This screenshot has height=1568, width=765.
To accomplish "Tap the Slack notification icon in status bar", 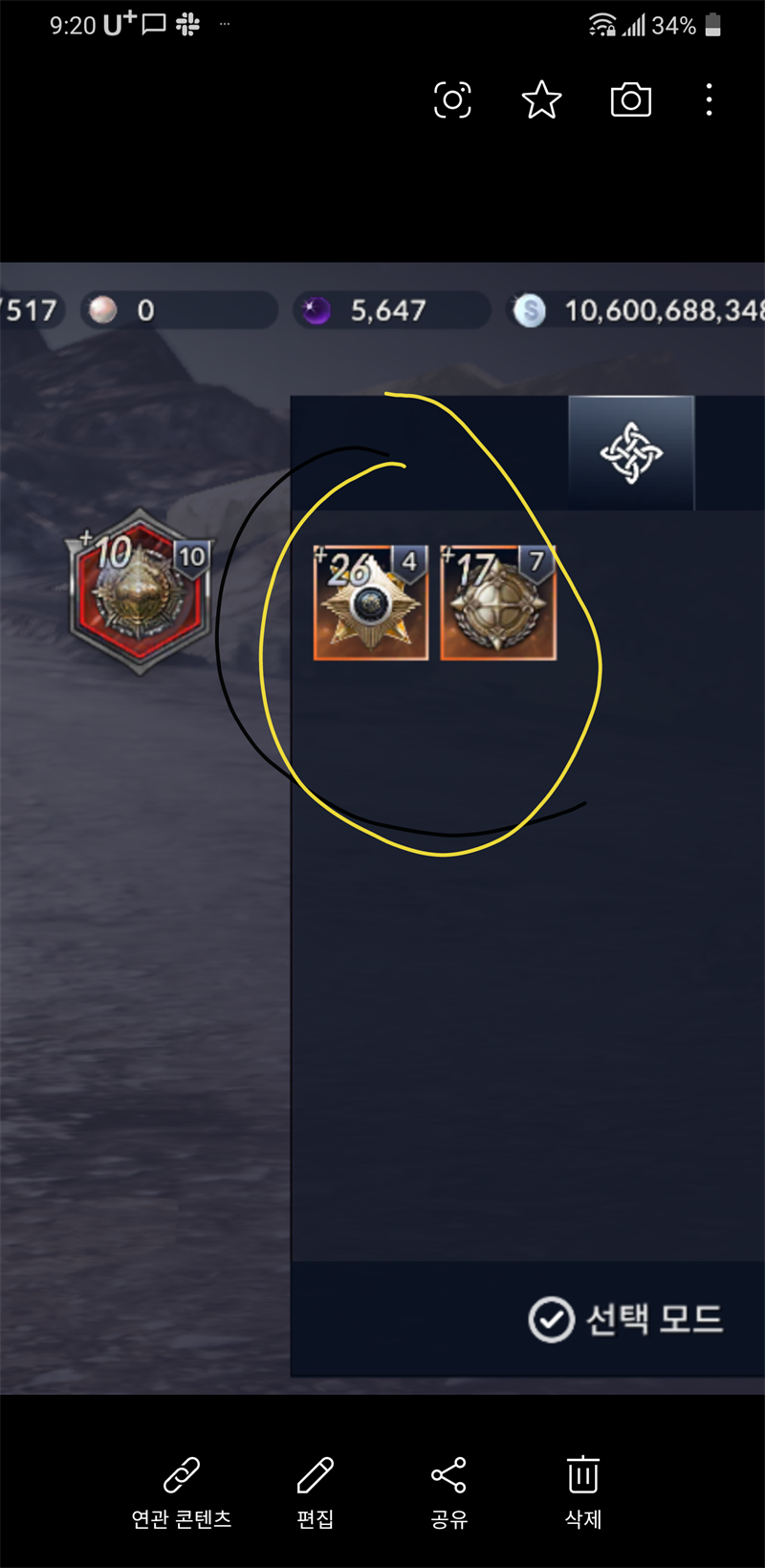I will click(187, 25).
